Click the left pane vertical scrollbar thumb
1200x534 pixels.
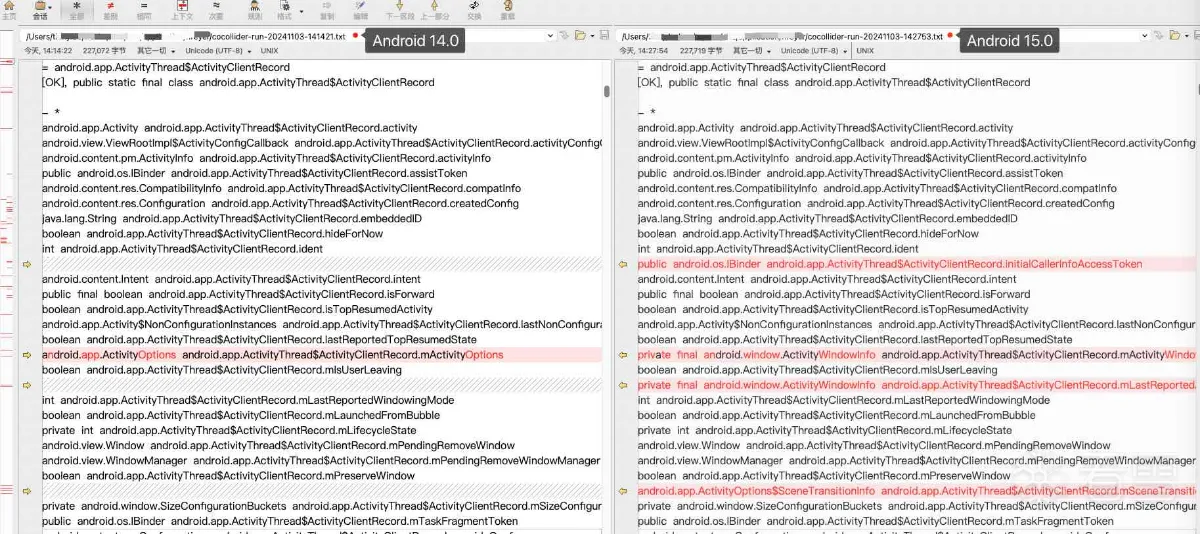[x=607, y=91]
